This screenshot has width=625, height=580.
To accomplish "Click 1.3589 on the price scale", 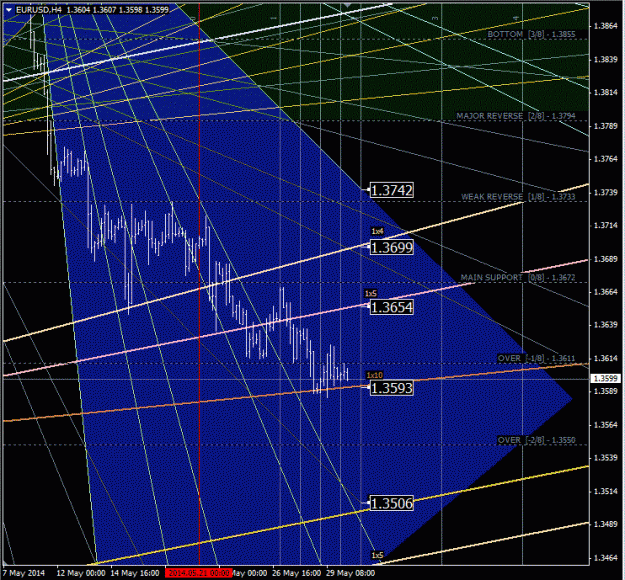I will [x=605, y=391].
